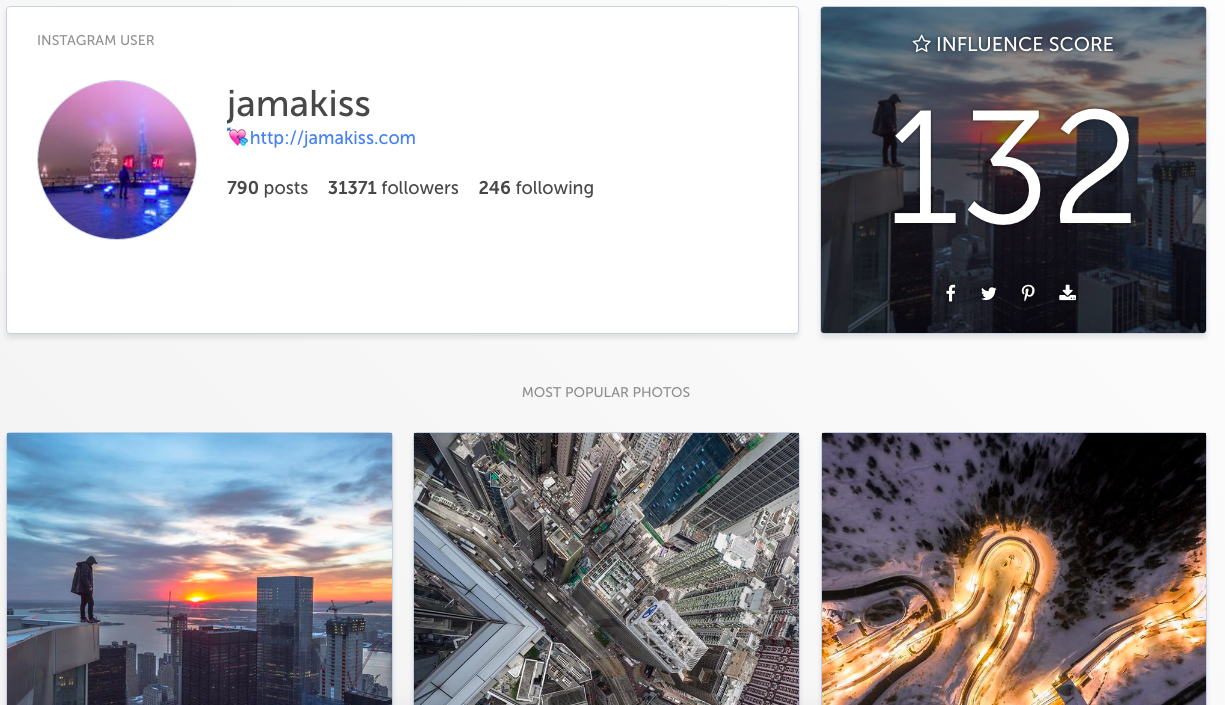Click the 790 posts count
Screen dimensions: 1225x705
point(267,188)
